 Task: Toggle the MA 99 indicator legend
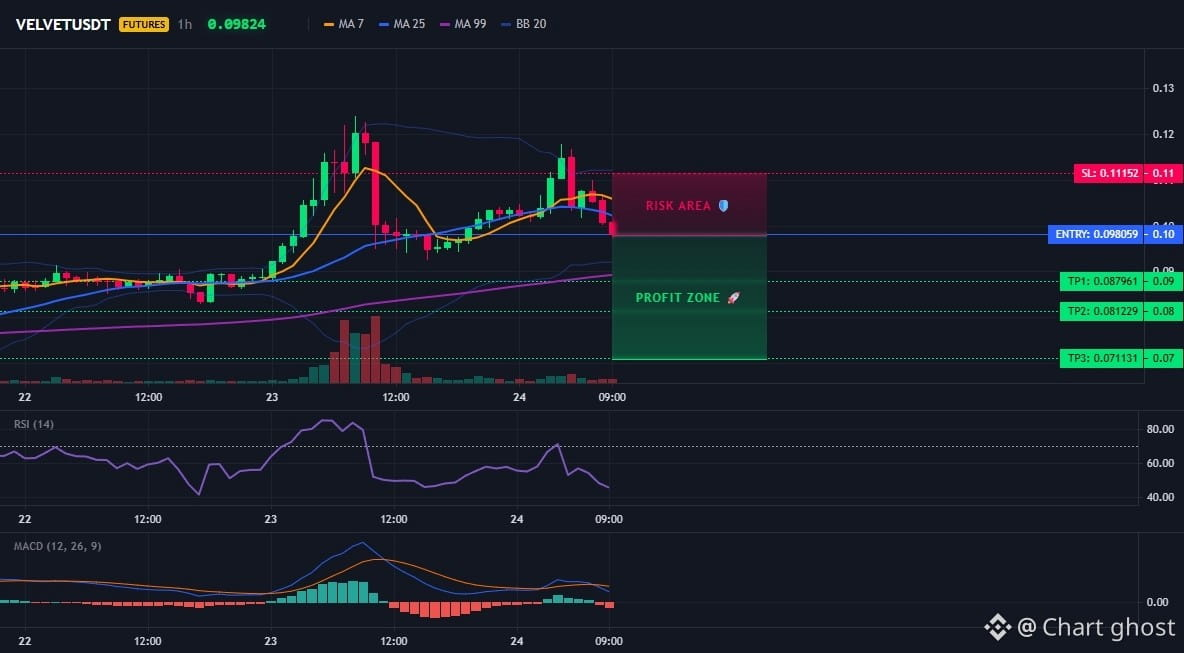tap(464, 24)
